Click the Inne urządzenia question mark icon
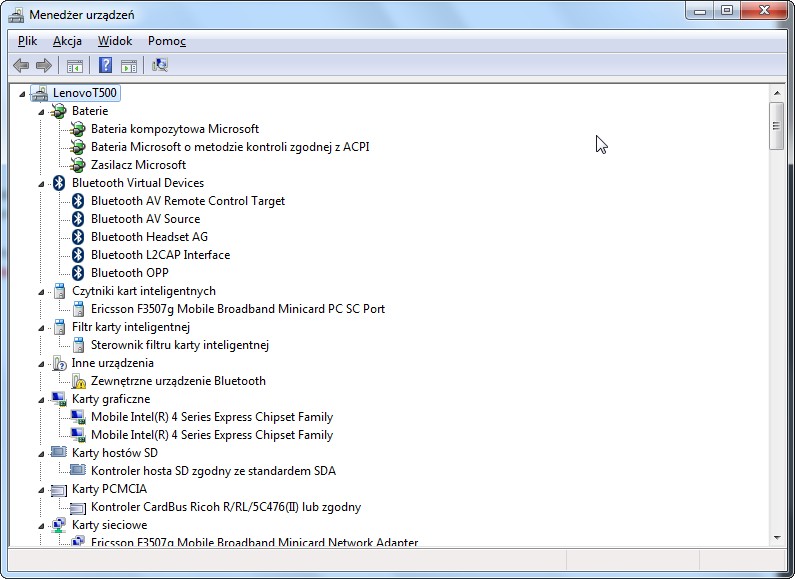This screenshot has width=795, height=579. click(59, 363)
